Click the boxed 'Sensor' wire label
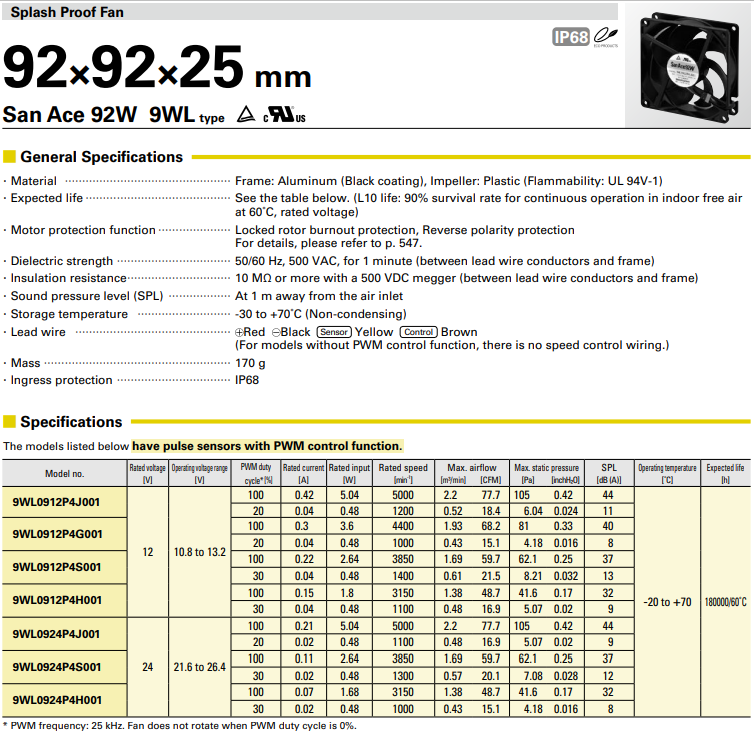This screenshot has height=735, width=754. pyautogui.click(x=333, y=332)
